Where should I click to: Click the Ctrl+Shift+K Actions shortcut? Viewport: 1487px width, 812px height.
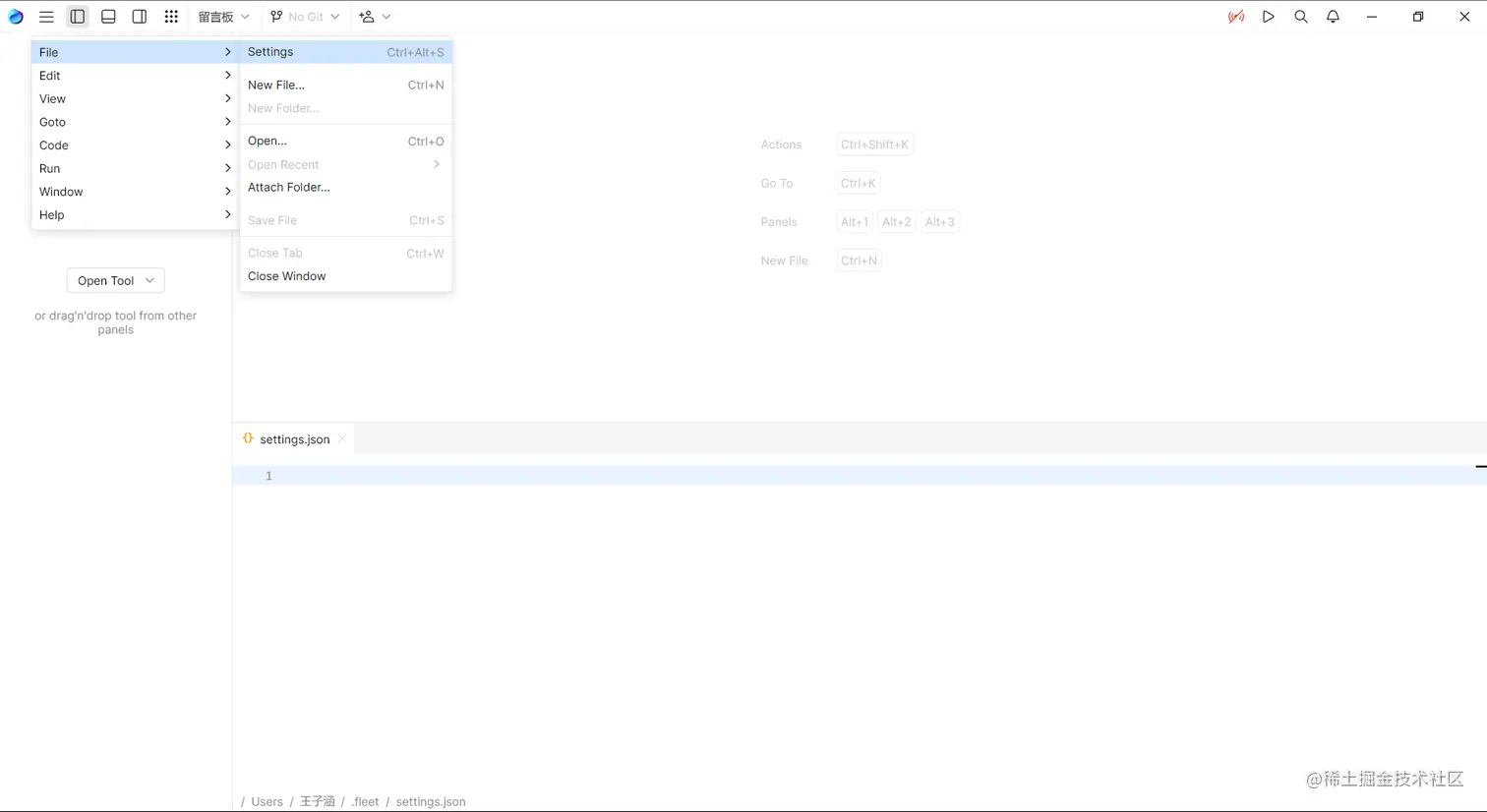(874, 145)
